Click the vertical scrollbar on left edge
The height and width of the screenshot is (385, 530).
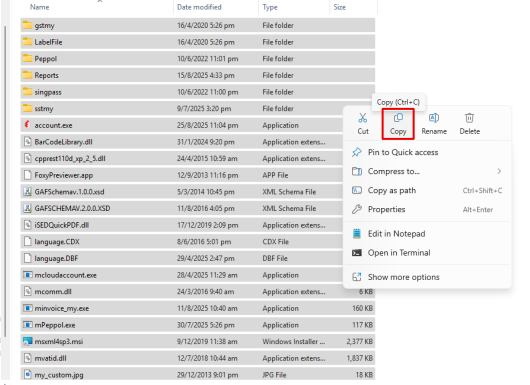click(x=5, y=181)
